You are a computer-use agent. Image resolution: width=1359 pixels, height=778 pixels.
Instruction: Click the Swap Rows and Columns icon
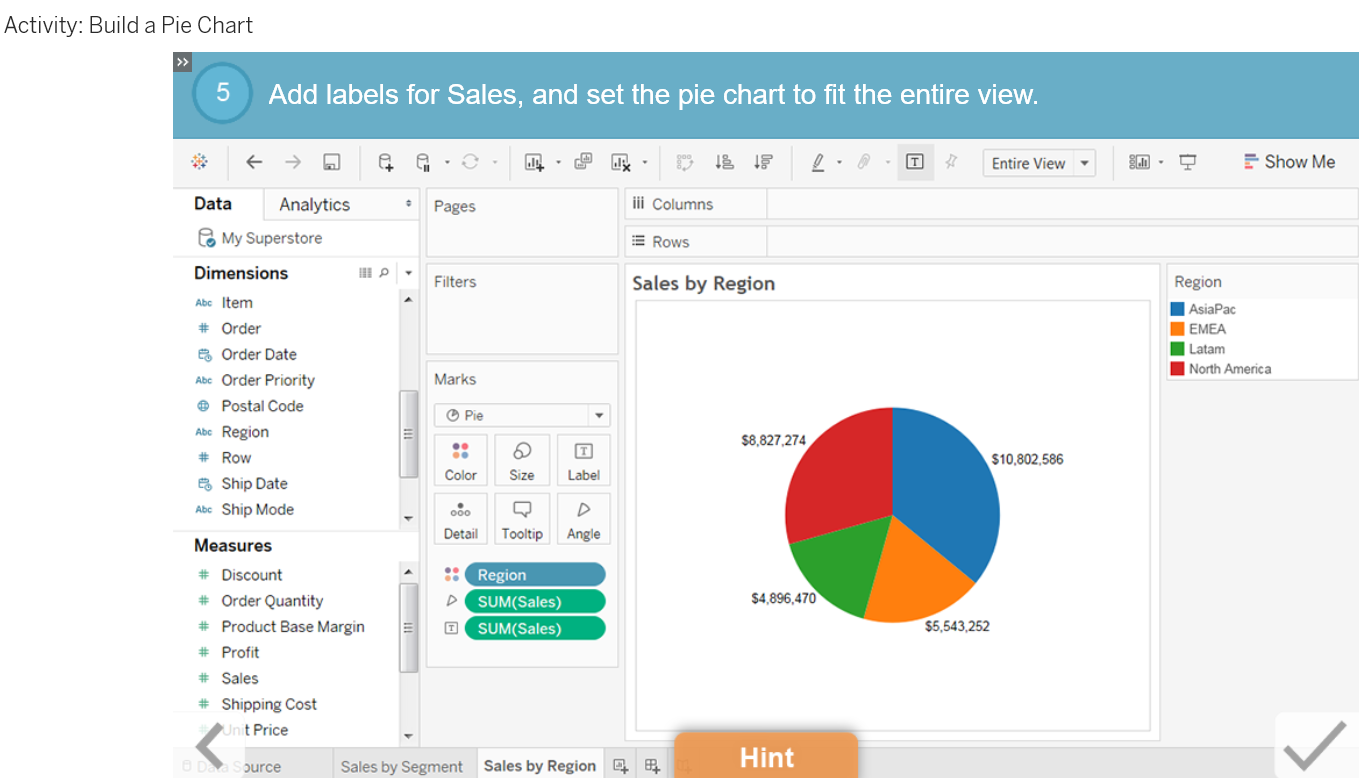(x=685, y=162)
